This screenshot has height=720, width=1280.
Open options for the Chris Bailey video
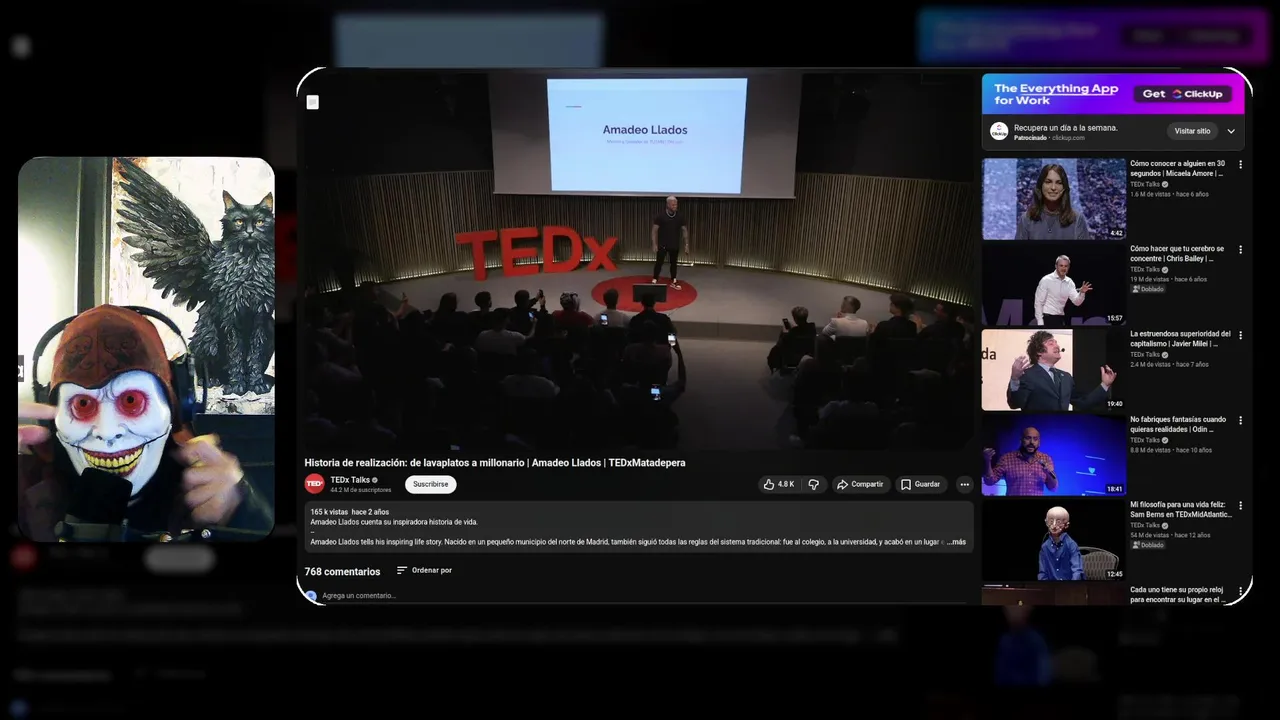pos(1241,250)
